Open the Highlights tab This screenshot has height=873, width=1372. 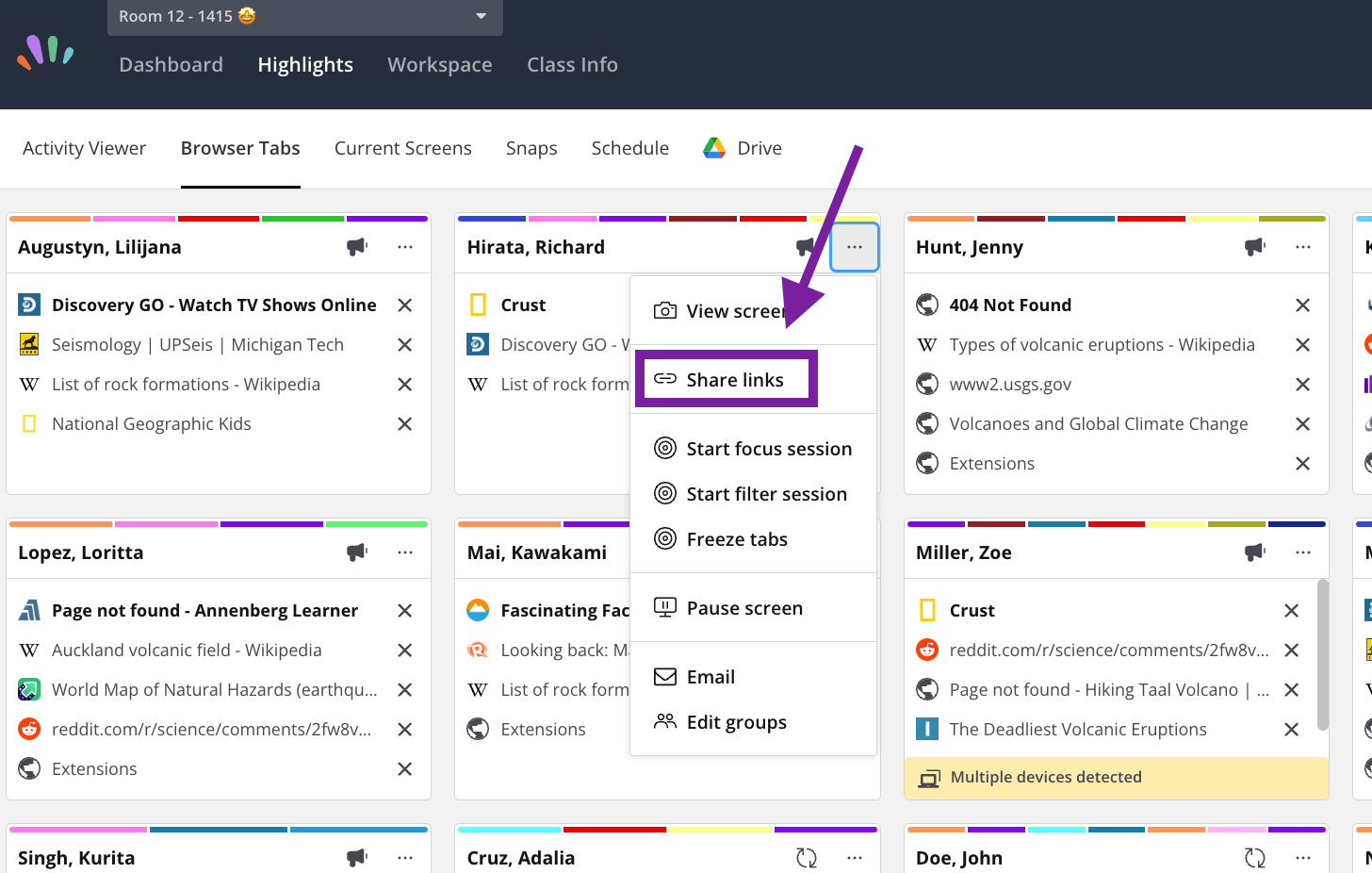[x=305, y=65]
